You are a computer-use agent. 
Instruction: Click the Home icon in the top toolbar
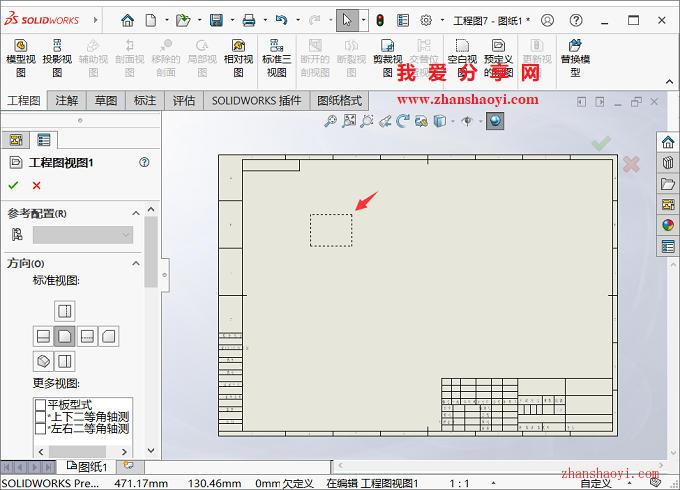tap(128, 20)
